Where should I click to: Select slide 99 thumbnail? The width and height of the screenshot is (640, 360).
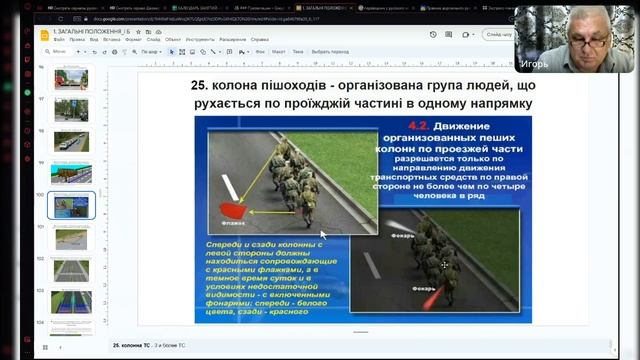(71, 173)
